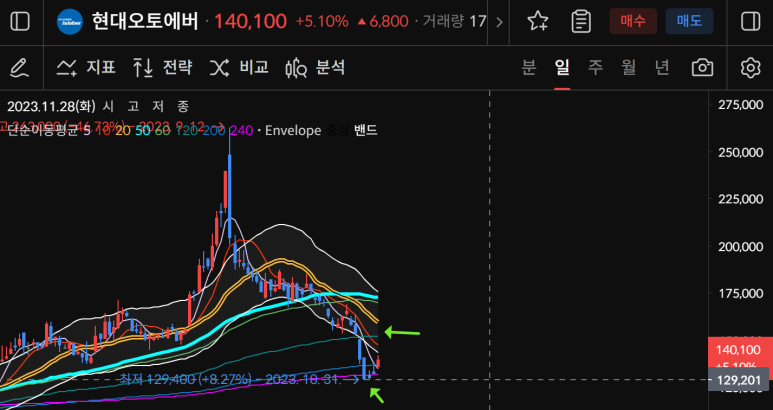The height and width of the screenshot is (410, 773).
Task: Open the 비교 compare menu
Action: pos(239,68)
